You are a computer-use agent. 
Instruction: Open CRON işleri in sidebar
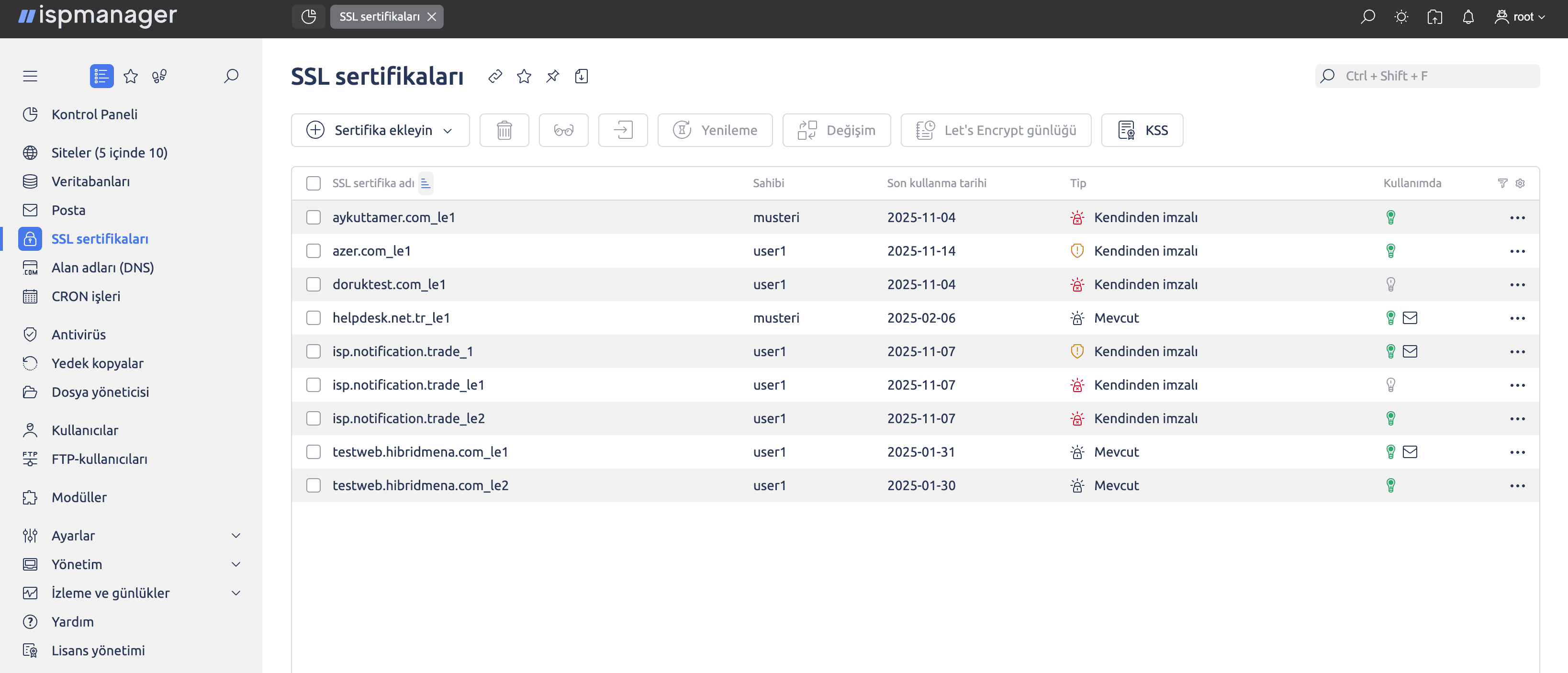pyautogui.click(x=86, y=296)
